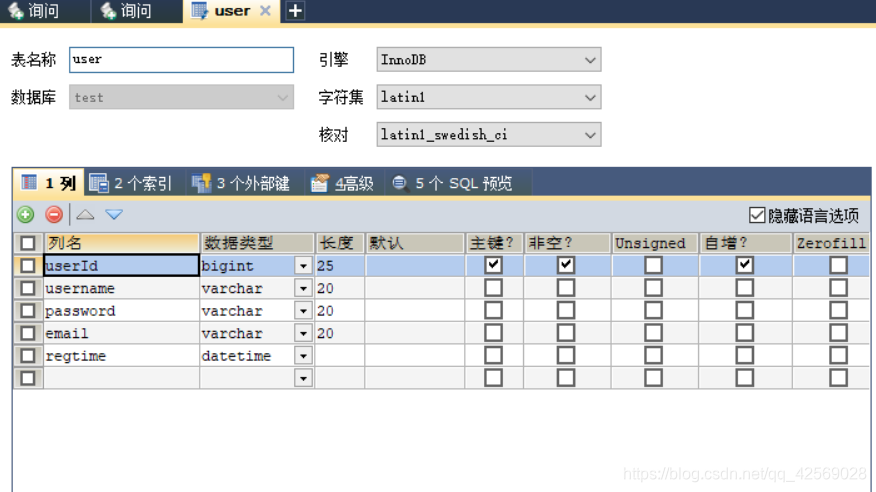Select the regtime row checkbox

coord(27,356)
